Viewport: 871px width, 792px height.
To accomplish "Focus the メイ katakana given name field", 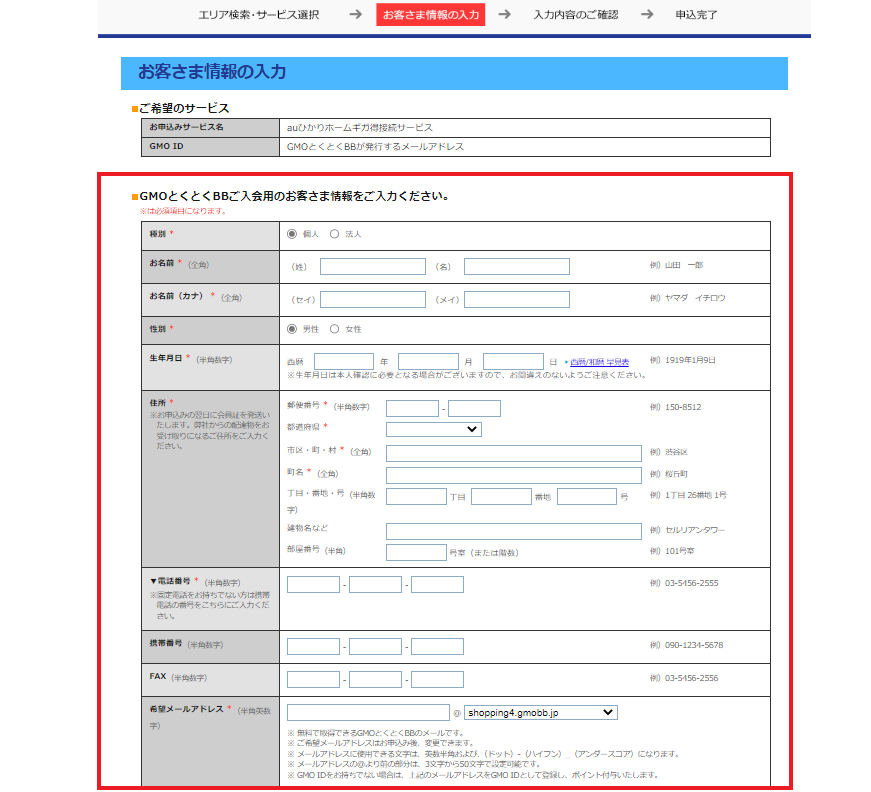I will 517,299.
